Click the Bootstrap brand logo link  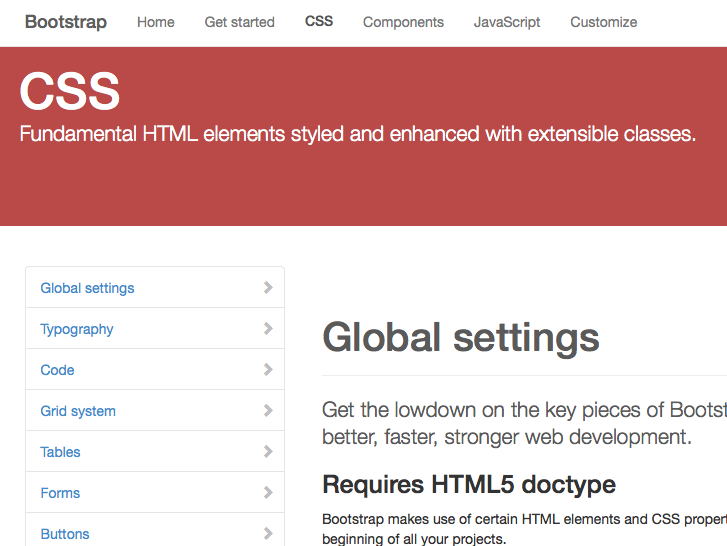[x=65, y=22]
